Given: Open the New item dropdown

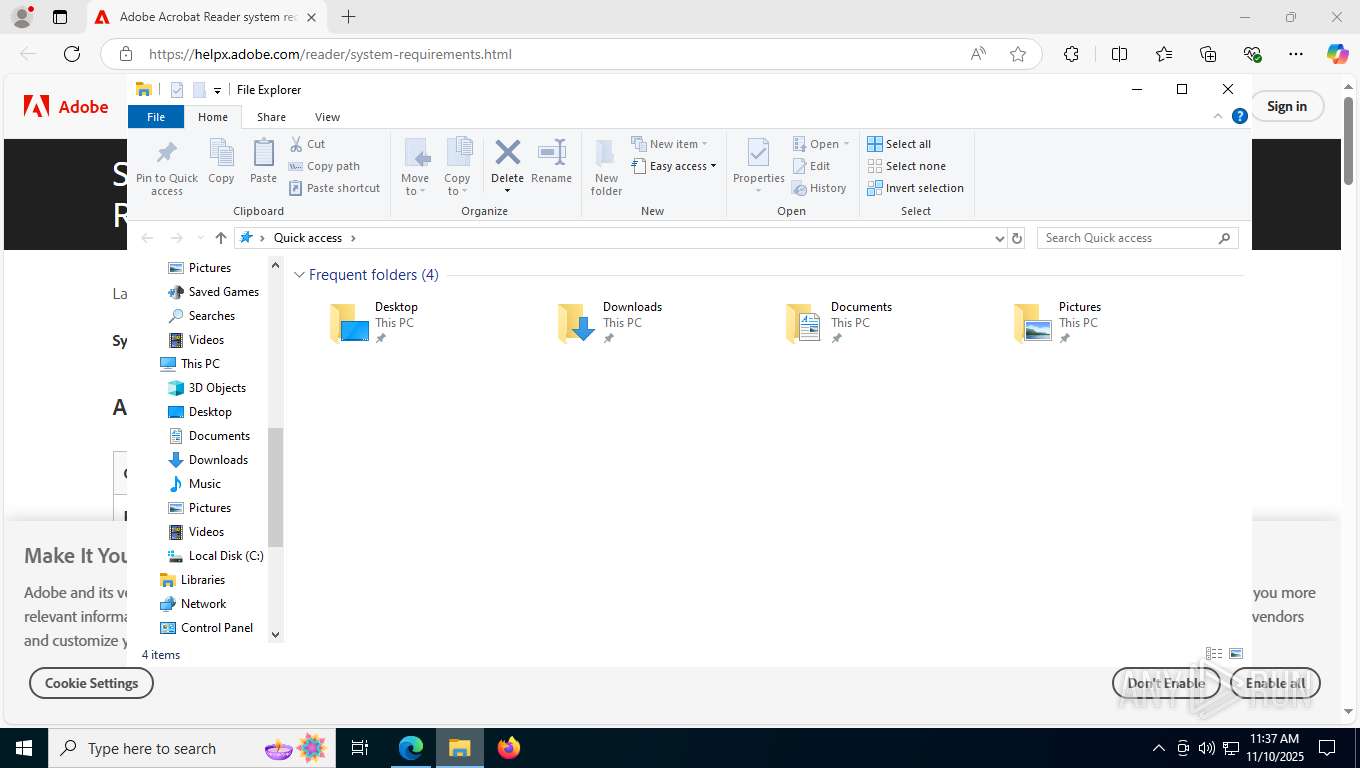Looking at the screenshot, I should (670, 144).
